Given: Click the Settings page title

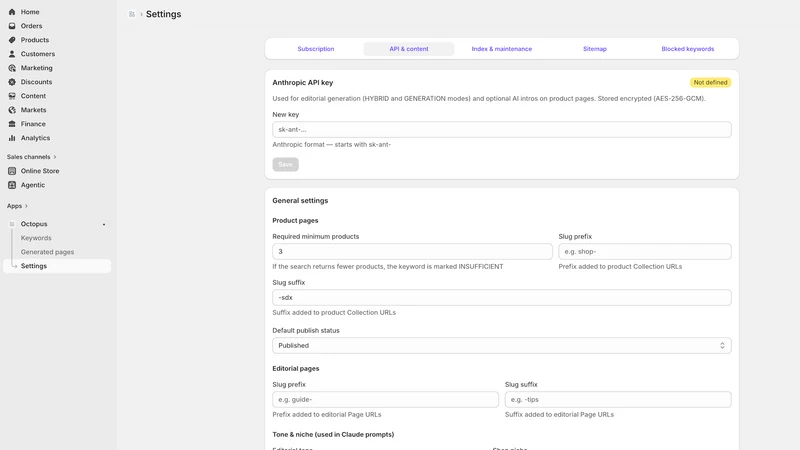Looking at the screenshot, I should (x=163, y=14).
